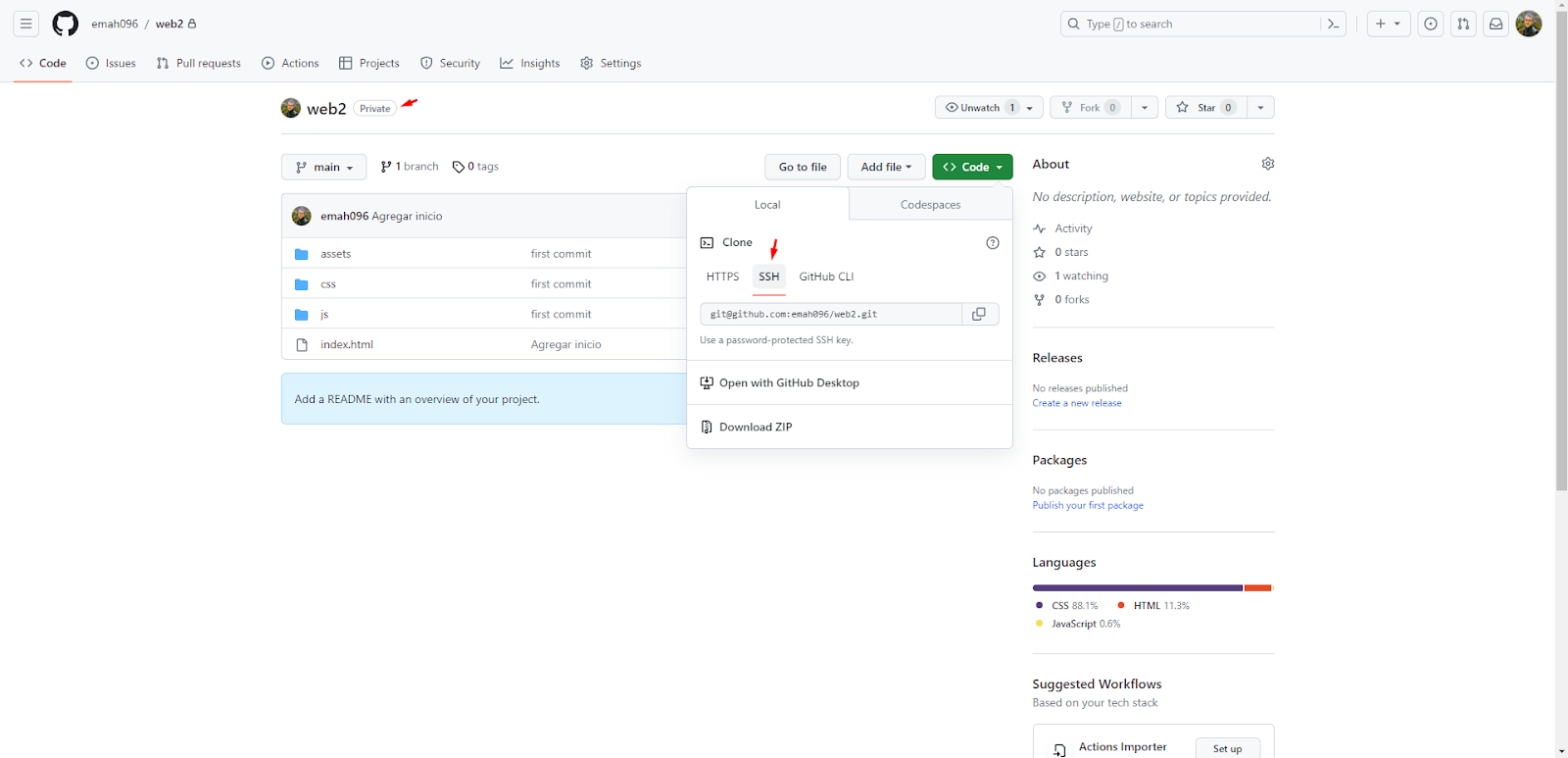Select the HTTPS clone option
This screenshot has width=1568, height=758.
[x=722, y=277]
